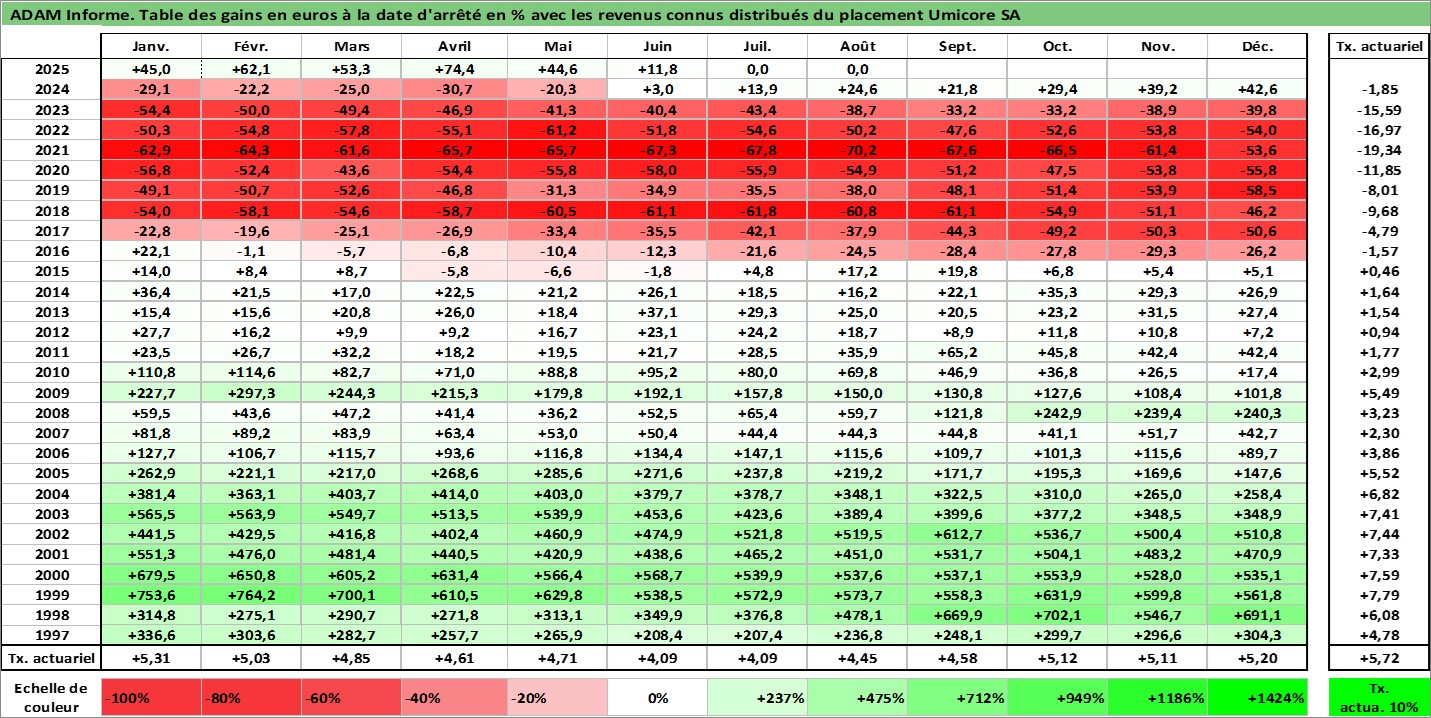The width and height of the screenshot is (1431, 718).
Task: Click the -19,34 actuarial rate for 2021
Action: [x=1379, y=150]
